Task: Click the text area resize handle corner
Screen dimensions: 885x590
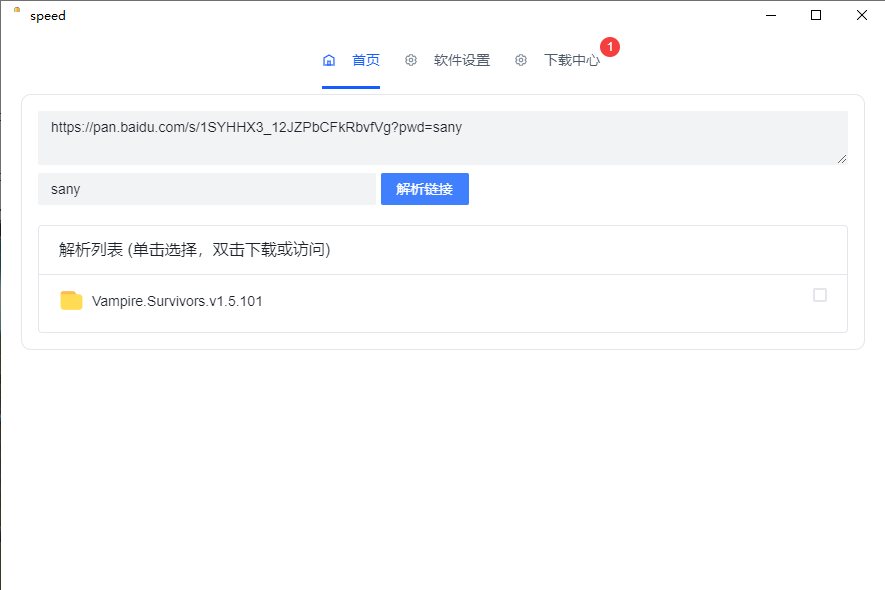Action: tap(842, 159)
